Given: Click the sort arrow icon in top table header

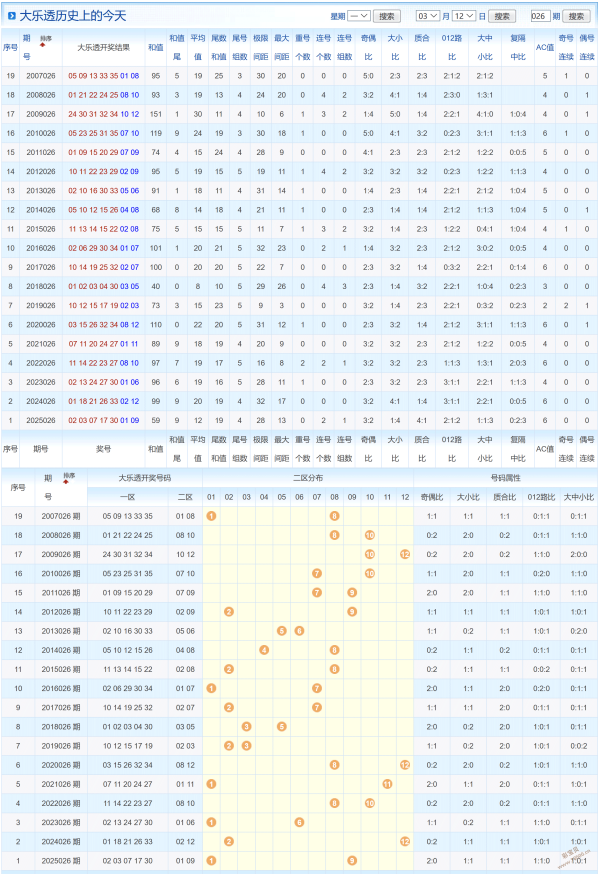Looking at the screenshot, I should (x=44, y=44).
